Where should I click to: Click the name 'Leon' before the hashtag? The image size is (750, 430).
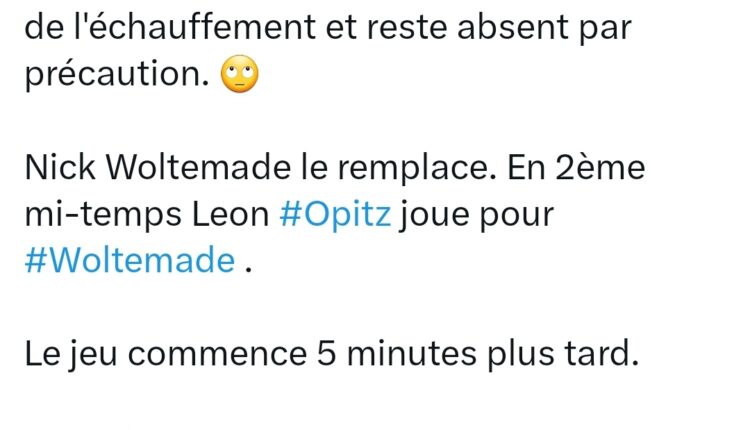point(231,215)
